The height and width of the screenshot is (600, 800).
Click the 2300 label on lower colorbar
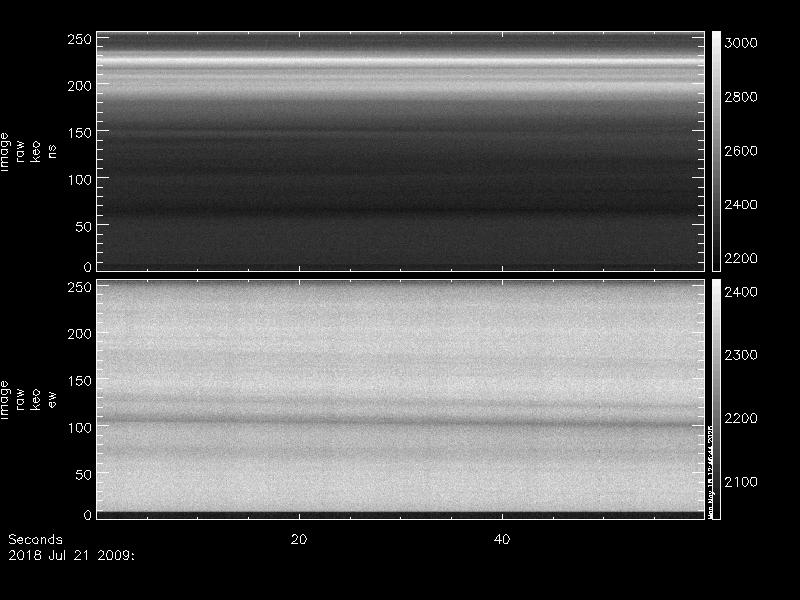pyautogui.click(x=741, y=355)
